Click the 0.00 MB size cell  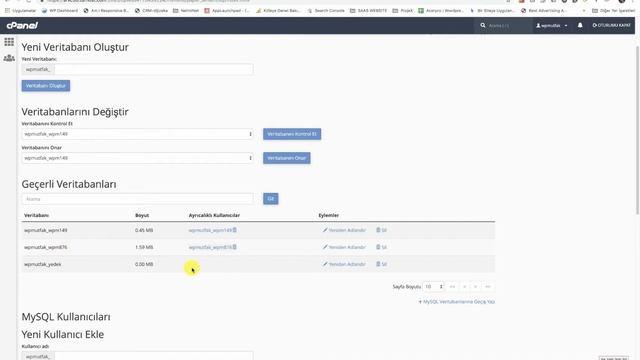[144, 264]
